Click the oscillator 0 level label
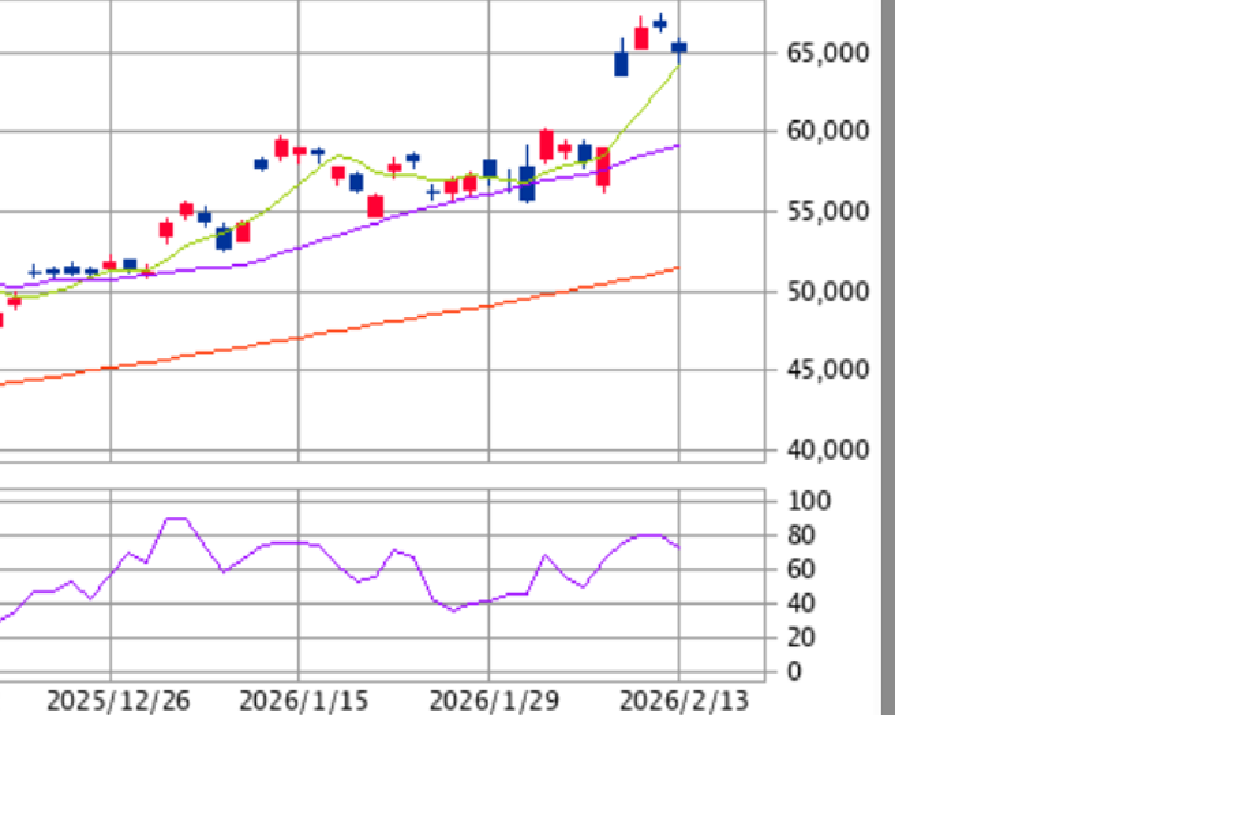Viewport: 1260px width, 815px height. [x=794, y=672]
